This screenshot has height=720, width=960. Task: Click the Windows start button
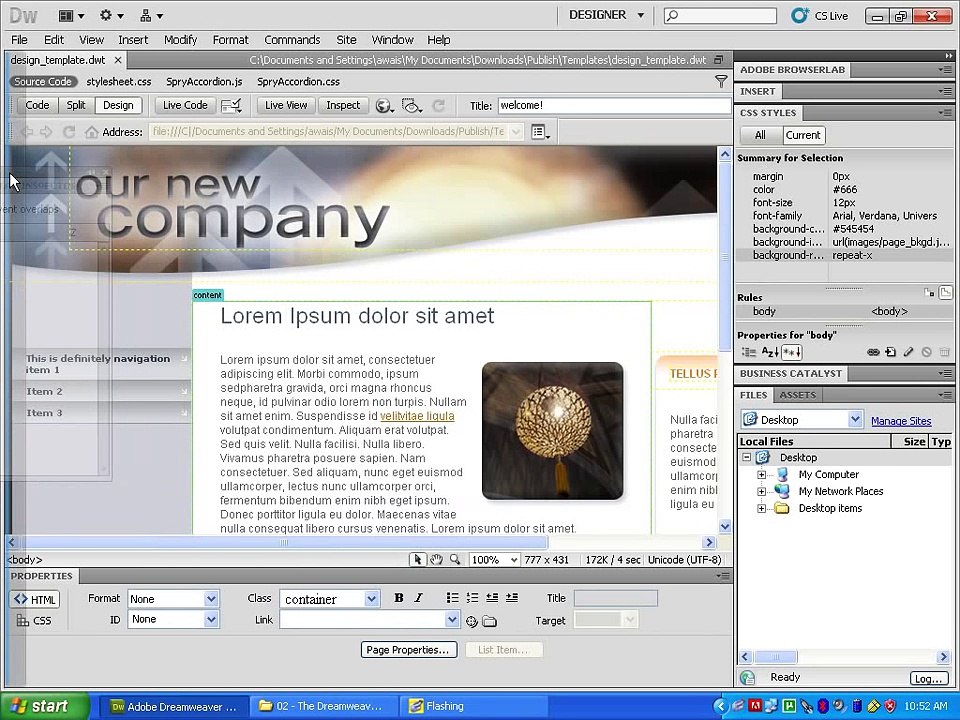coord(43,706)
